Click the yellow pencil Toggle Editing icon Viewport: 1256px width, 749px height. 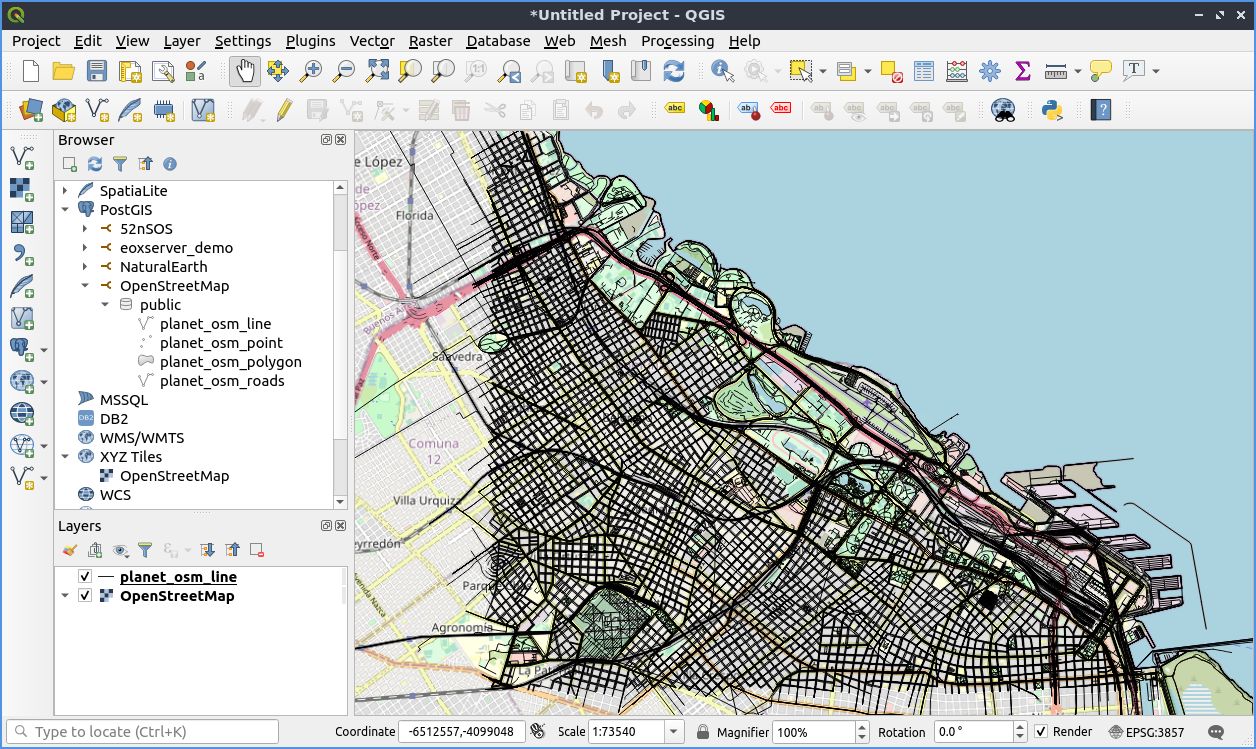[x=284, y=109]
